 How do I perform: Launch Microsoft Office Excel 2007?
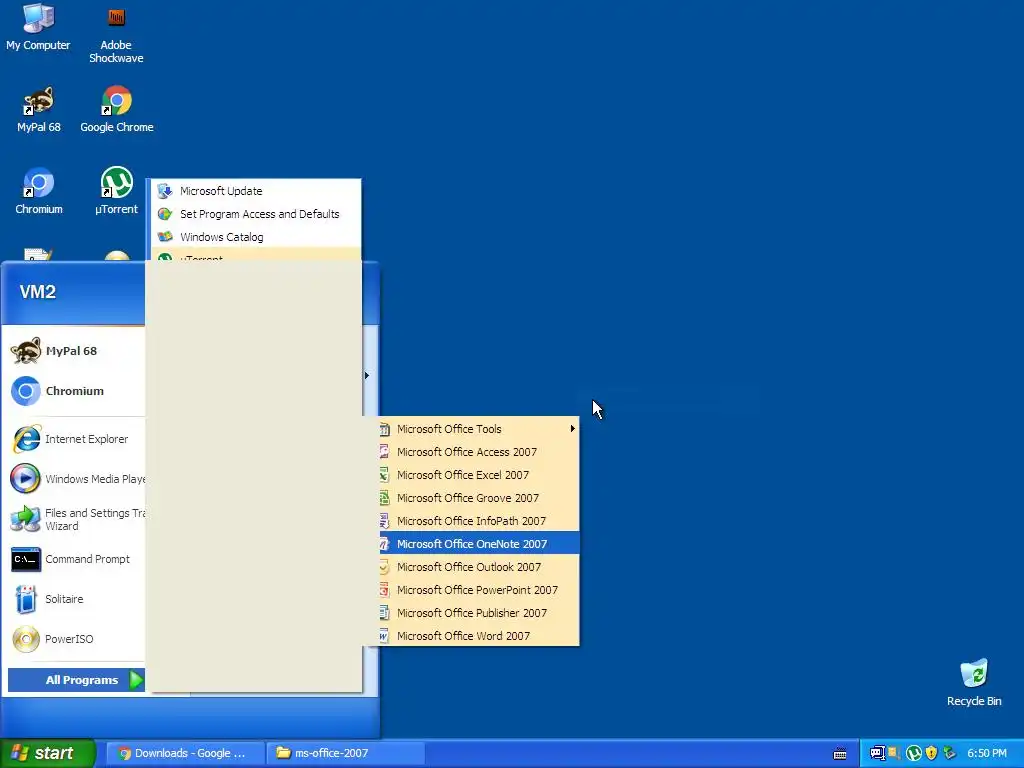[x=479, y=475]
